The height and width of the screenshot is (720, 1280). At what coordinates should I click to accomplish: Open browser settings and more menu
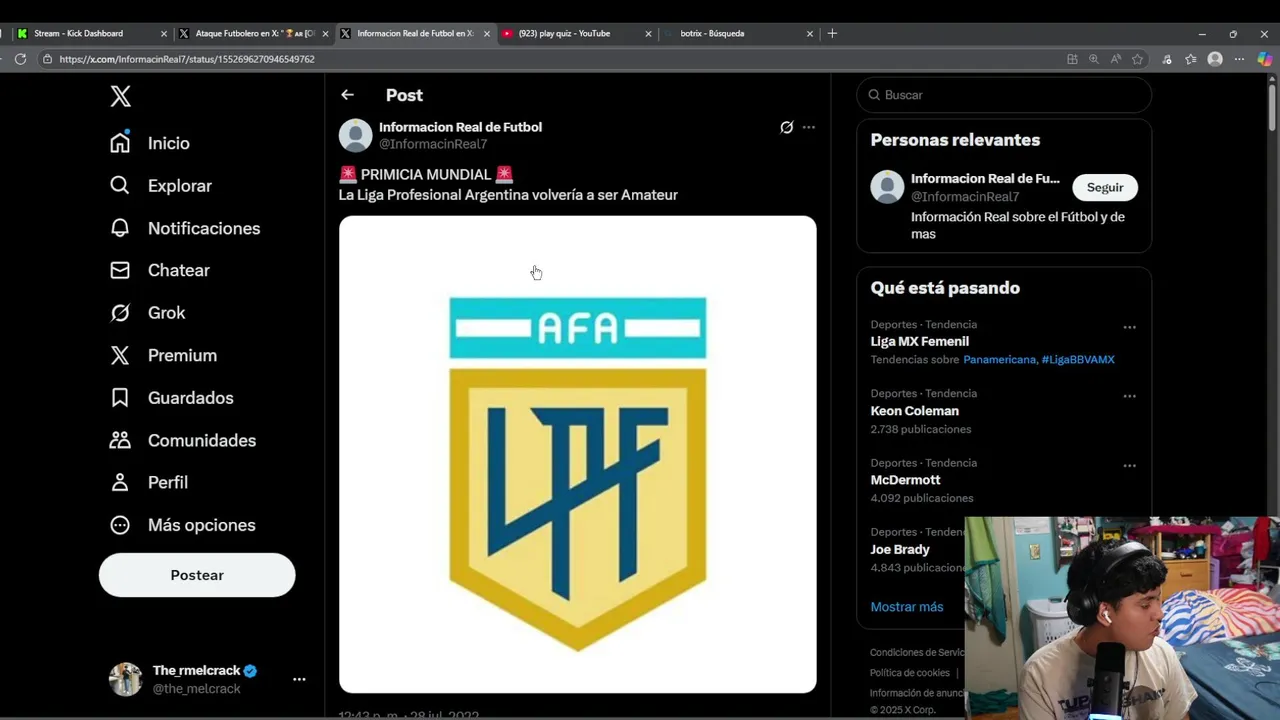(x=1239, y=59)
